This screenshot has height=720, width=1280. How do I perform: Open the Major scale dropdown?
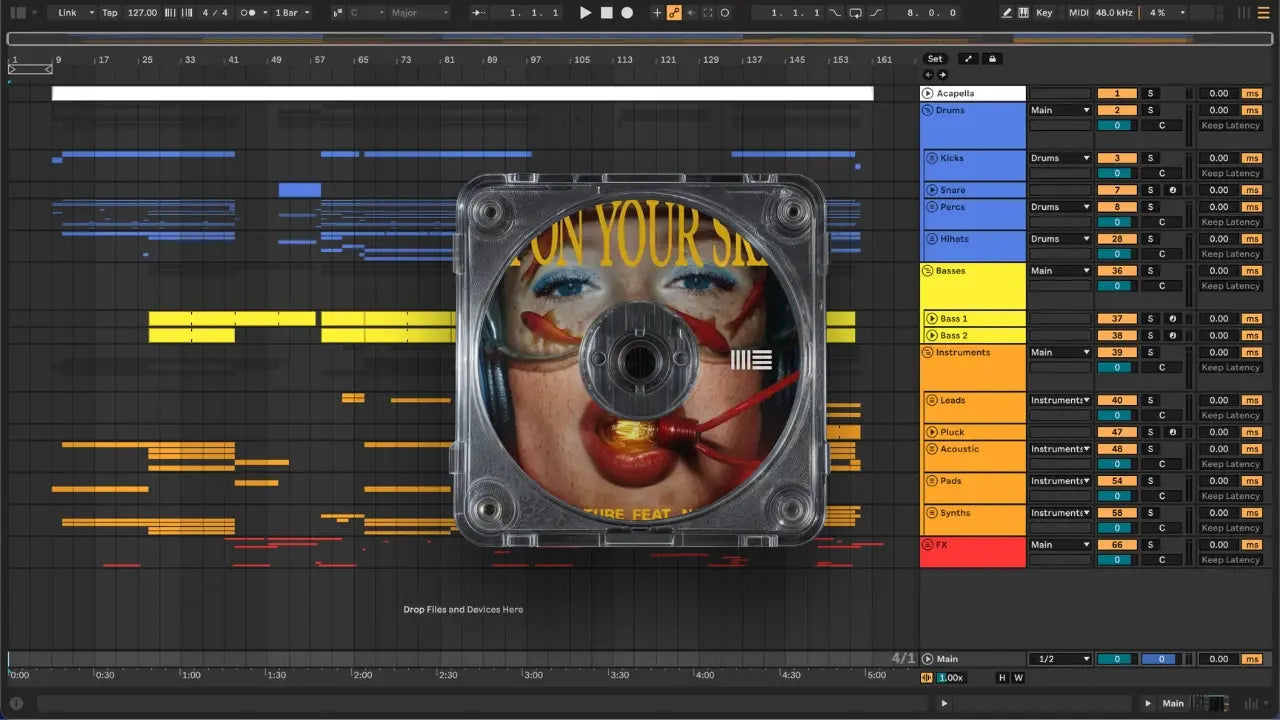[x=420, y=13]
